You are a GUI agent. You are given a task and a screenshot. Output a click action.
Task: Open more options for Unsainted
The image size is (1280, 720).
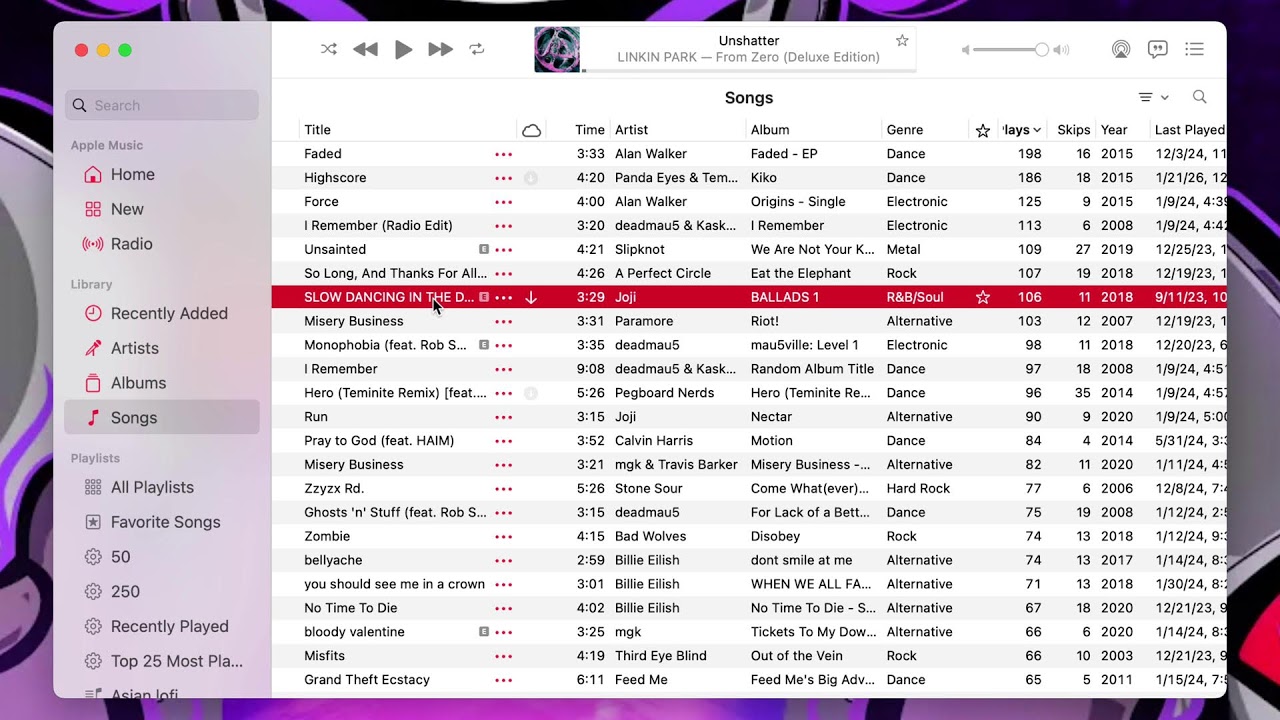(x=503, y=250)
